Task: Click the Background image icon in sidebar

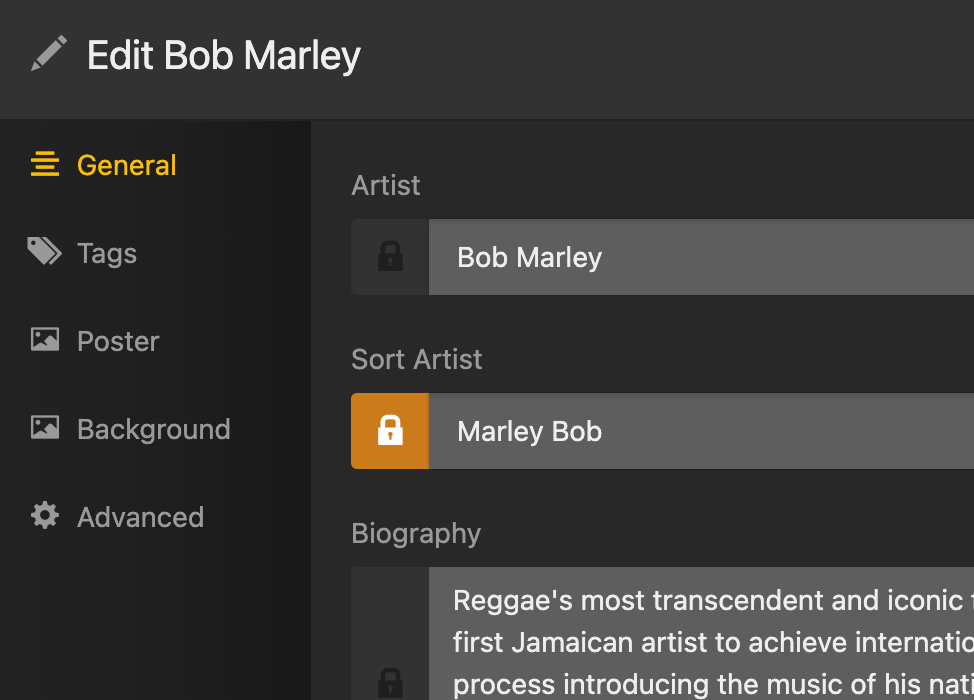Action: click(x=45, y=428)
